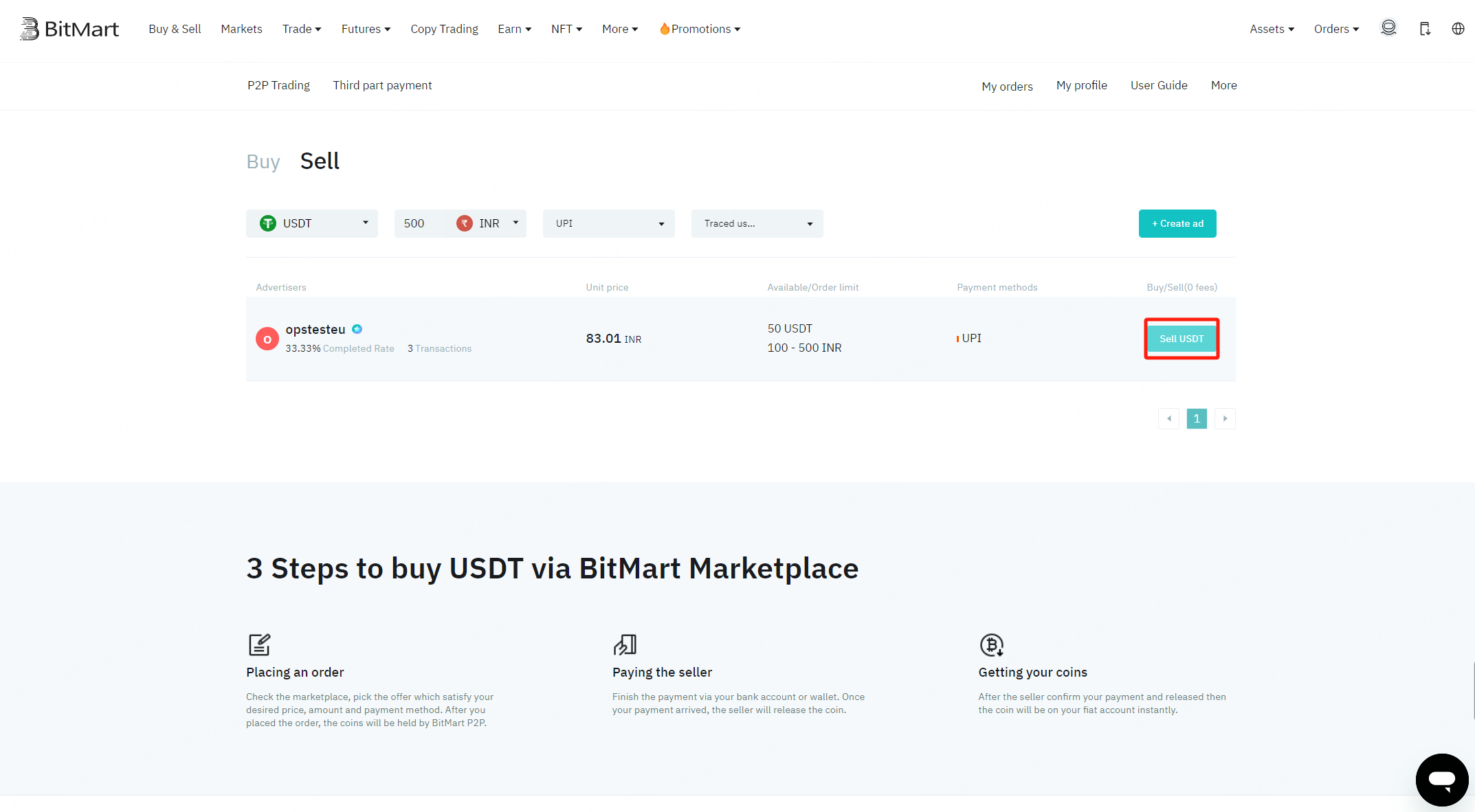Screen dimensions: 1475x812
Task: Expand the Earn menu
Action: pos(514,29)
